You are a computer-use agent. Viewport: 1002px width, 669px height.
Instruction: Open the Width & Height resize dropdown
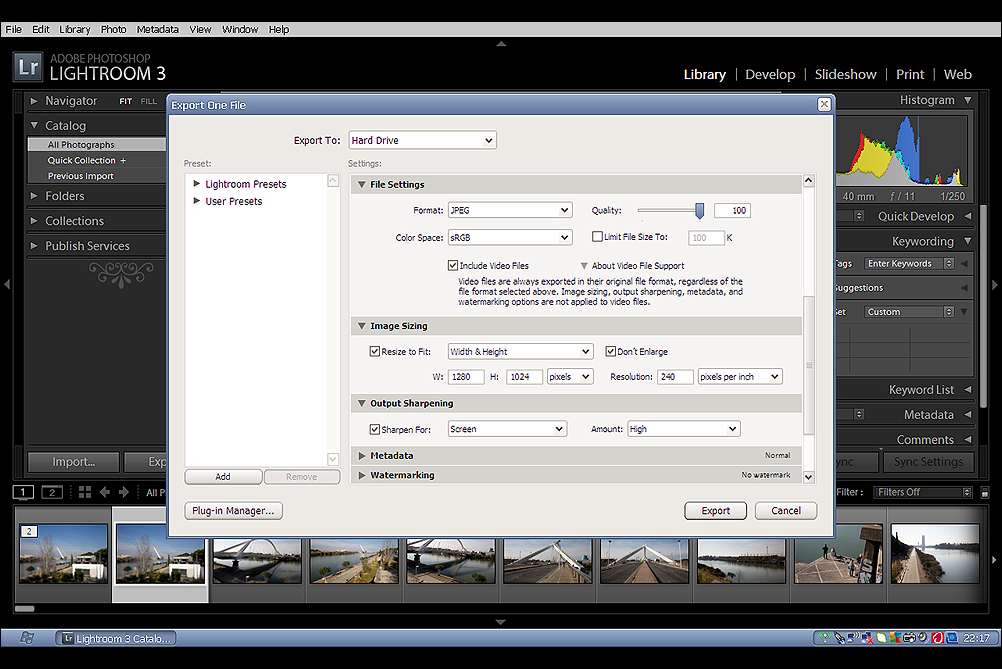click(520, 351)
